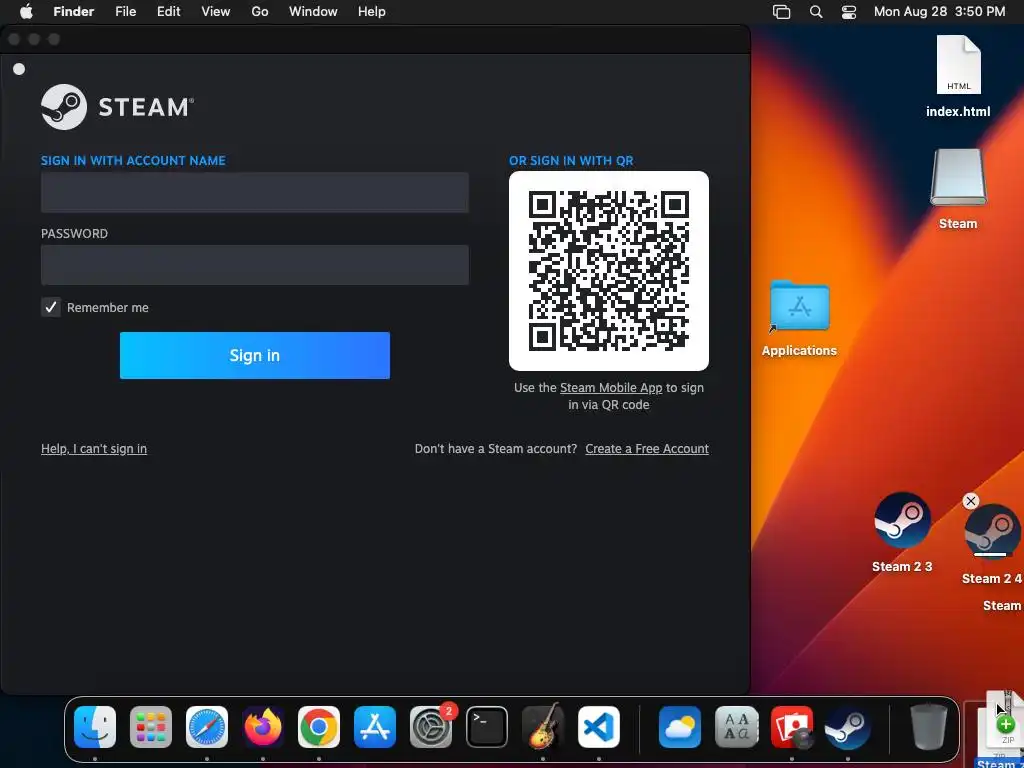Open Firefox from the Dock
The height and width of the screenshot is (768, 1024).
[263, 727]
